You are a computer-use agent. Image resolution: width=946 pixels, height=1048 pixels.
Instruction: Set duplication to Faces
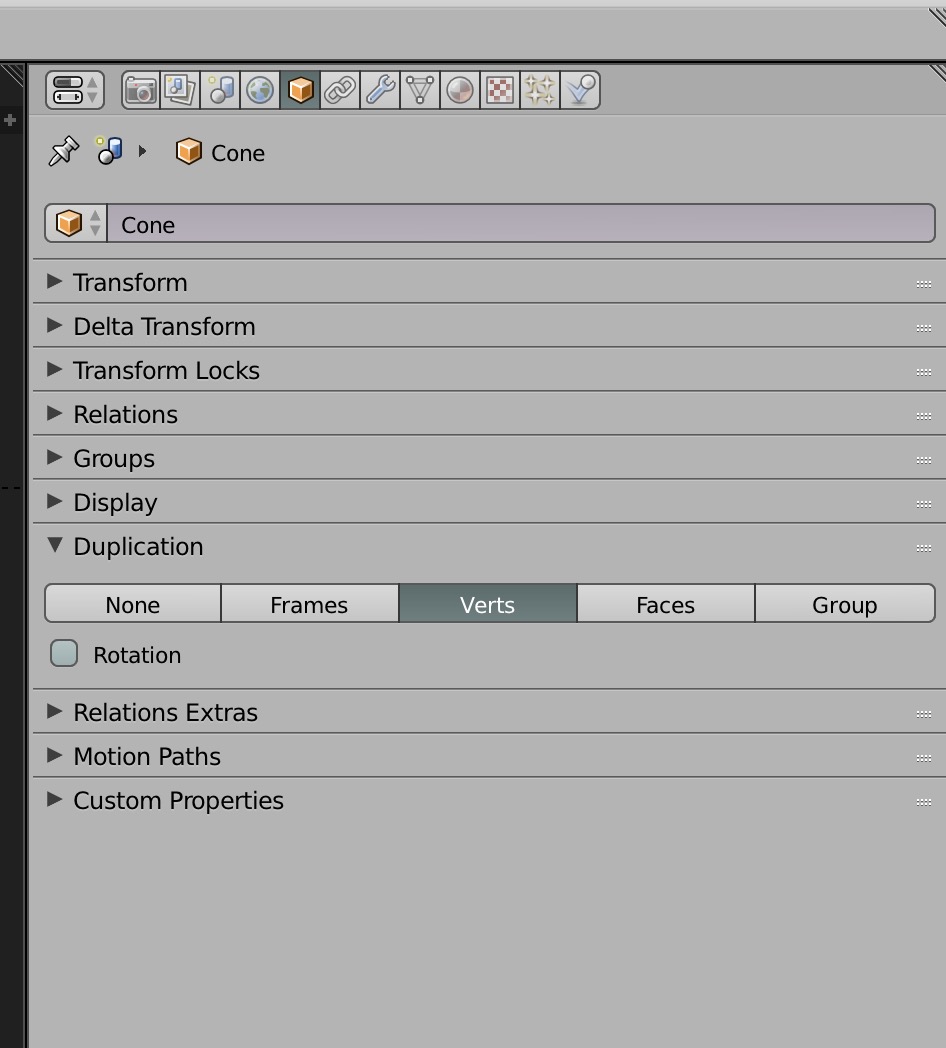point(666,604)
